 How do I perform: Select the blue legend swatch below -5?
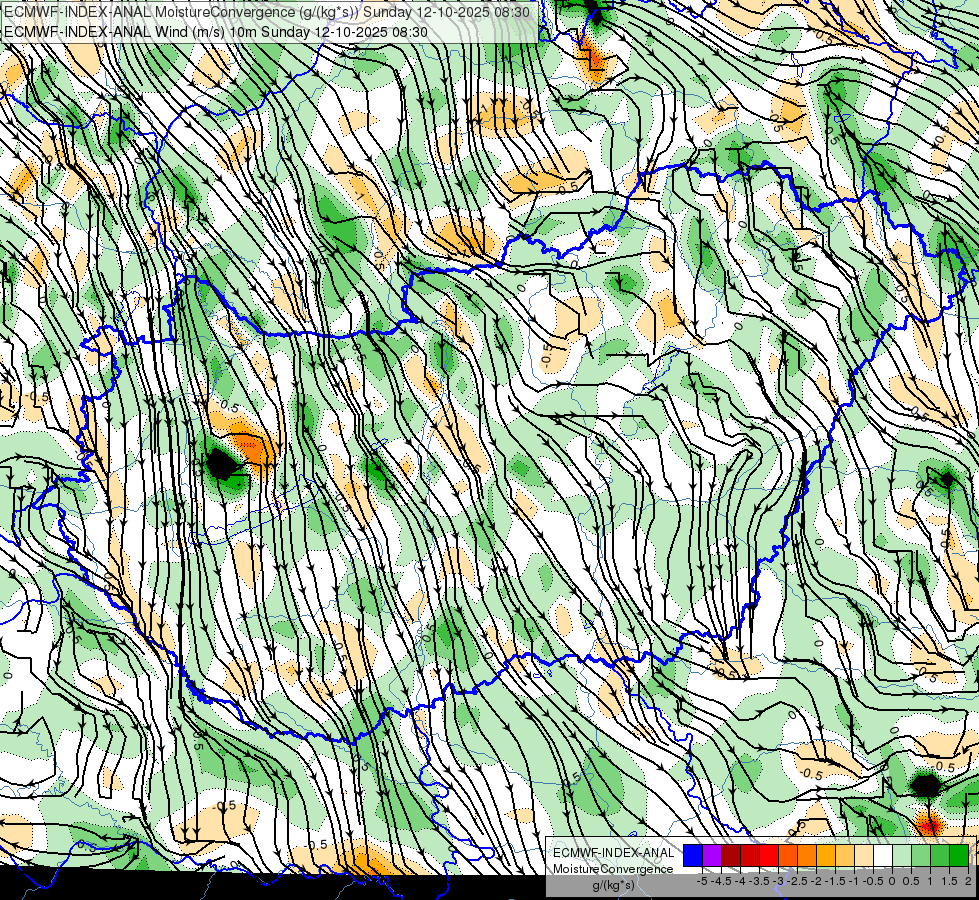693,855
